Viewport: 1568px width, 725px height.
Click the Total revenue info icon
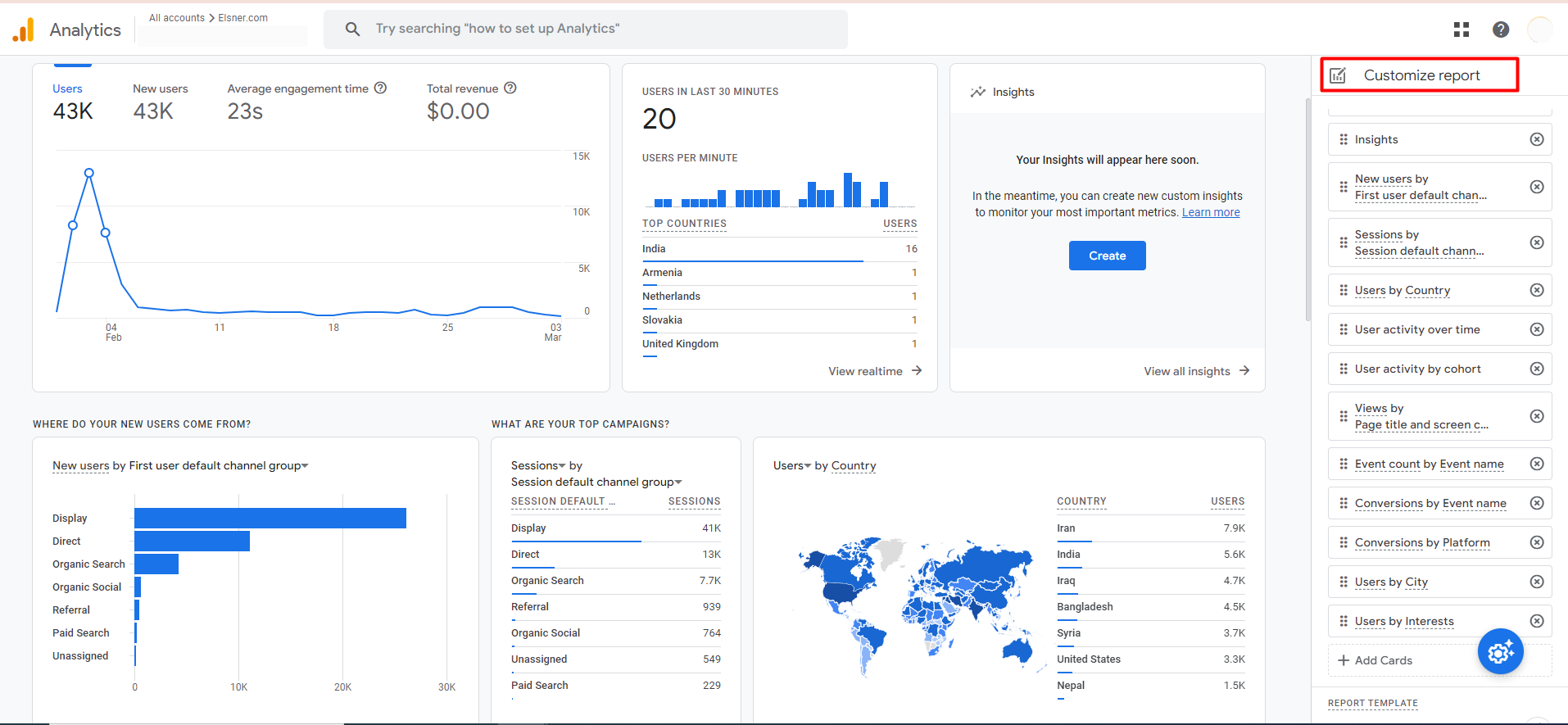click(510, 88)
